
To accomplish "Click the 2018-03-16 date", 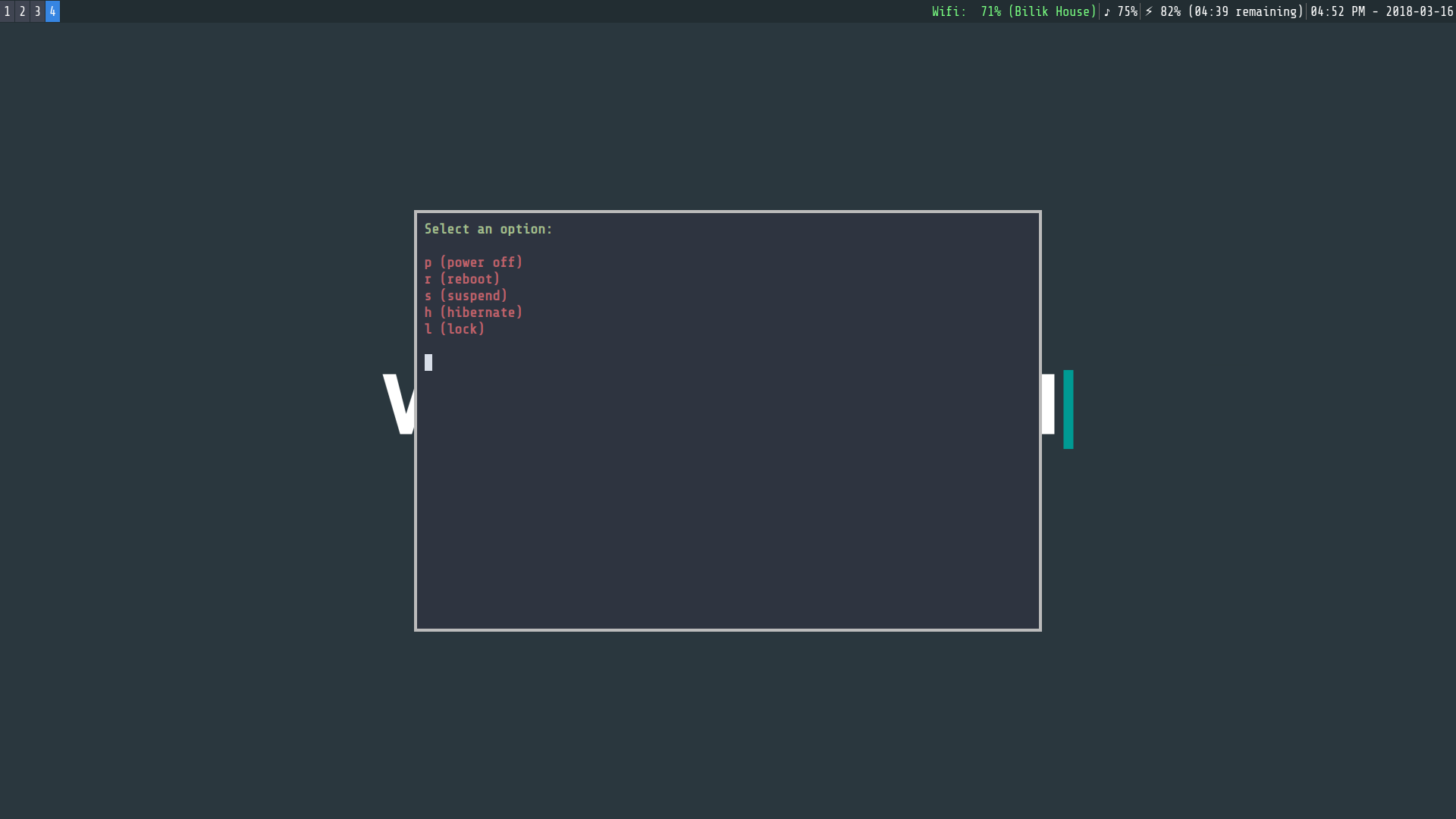I will pos(1419,11).
